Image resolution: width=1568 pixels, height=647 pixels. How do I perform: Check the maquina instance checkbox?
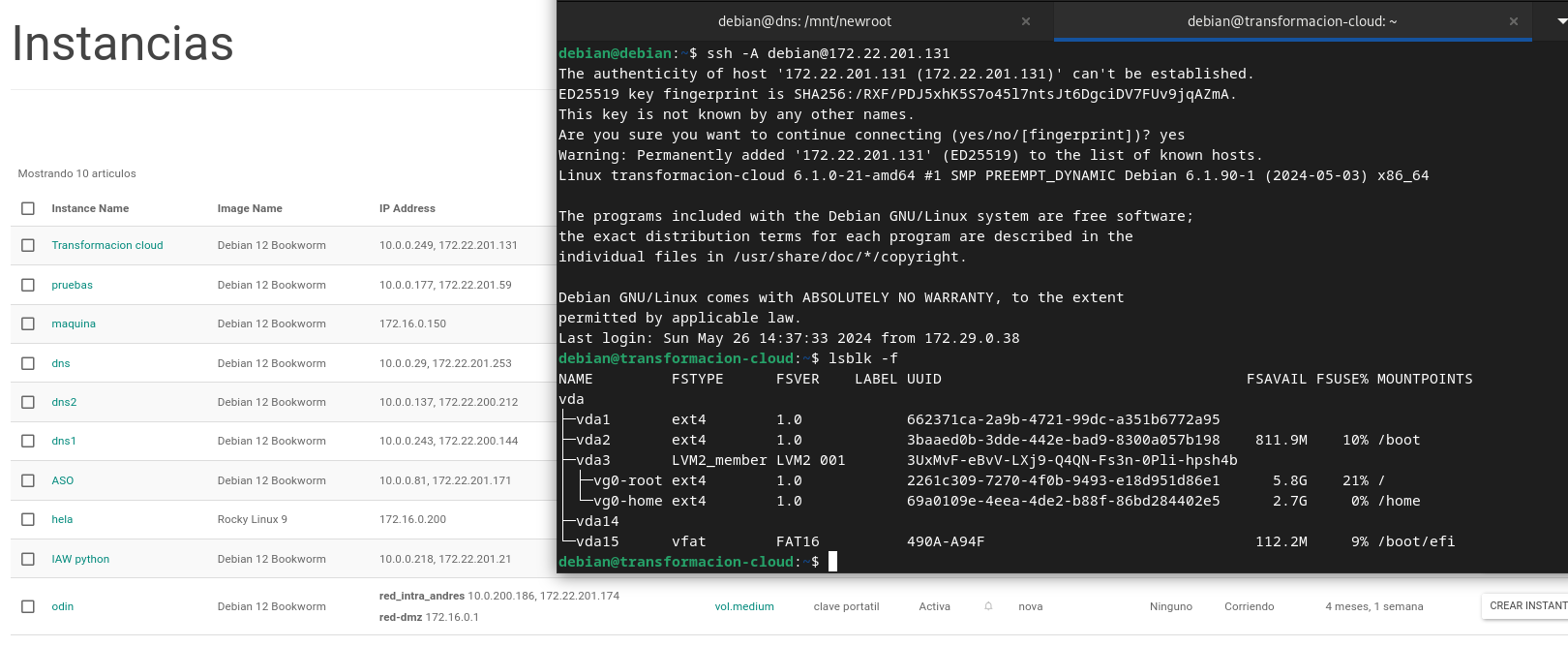(28, 323)
